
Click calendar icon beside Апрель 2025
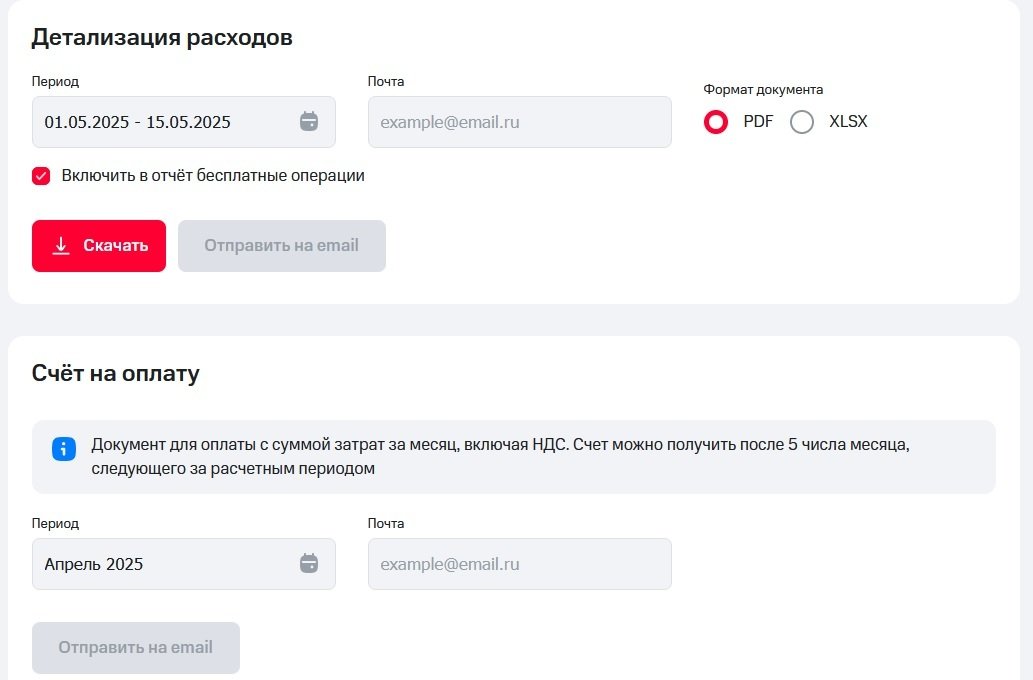tap(309, 564)
